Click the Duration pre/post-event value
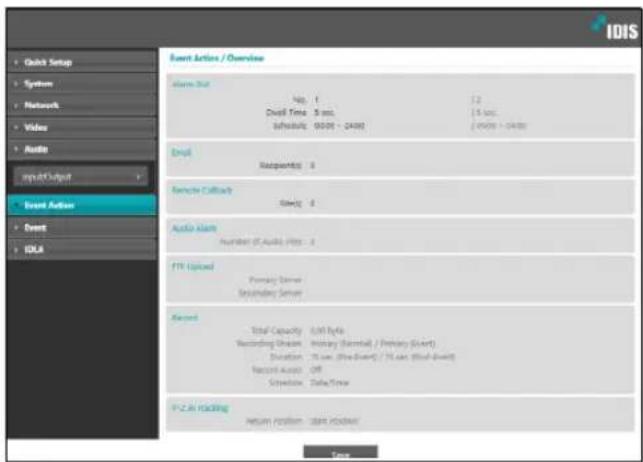 tap(383, 357)
